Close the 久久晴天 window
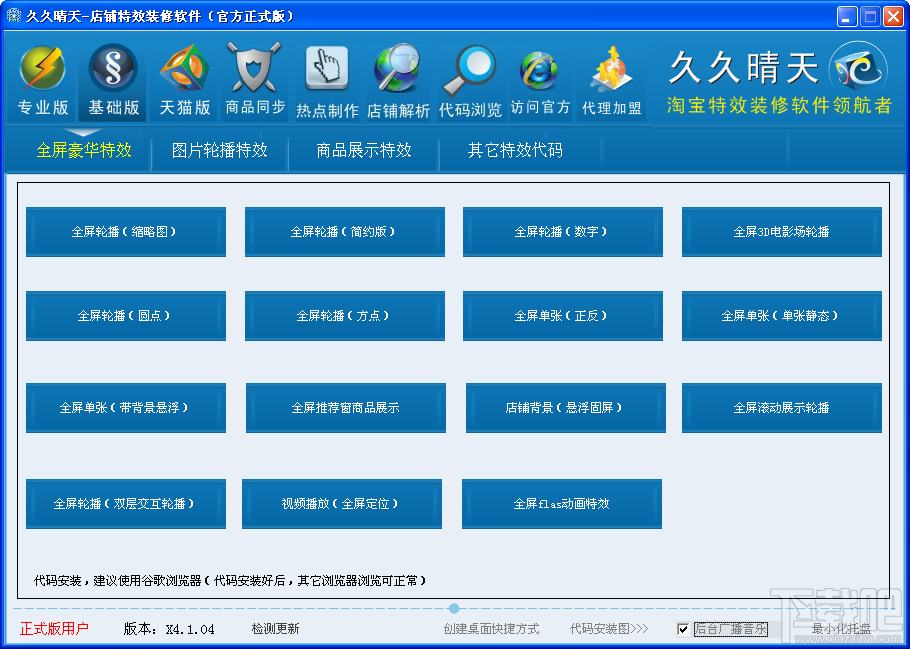Image resolution: width=910 pixels, height=649 pixels. [893, 17]
